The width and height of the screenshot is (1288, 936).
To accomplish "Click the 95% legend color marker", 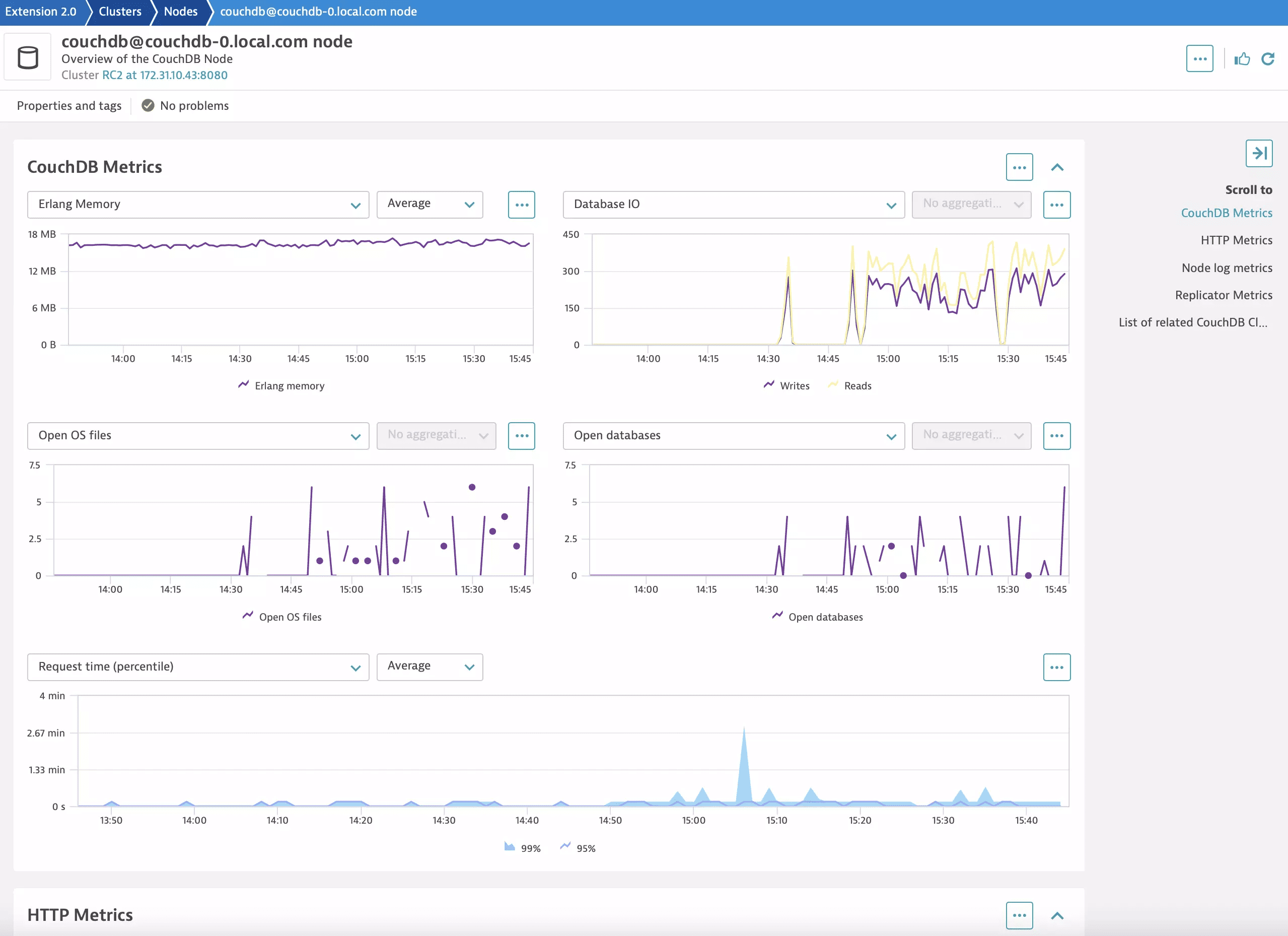I will pyautogui.click(x=565, y=847).
